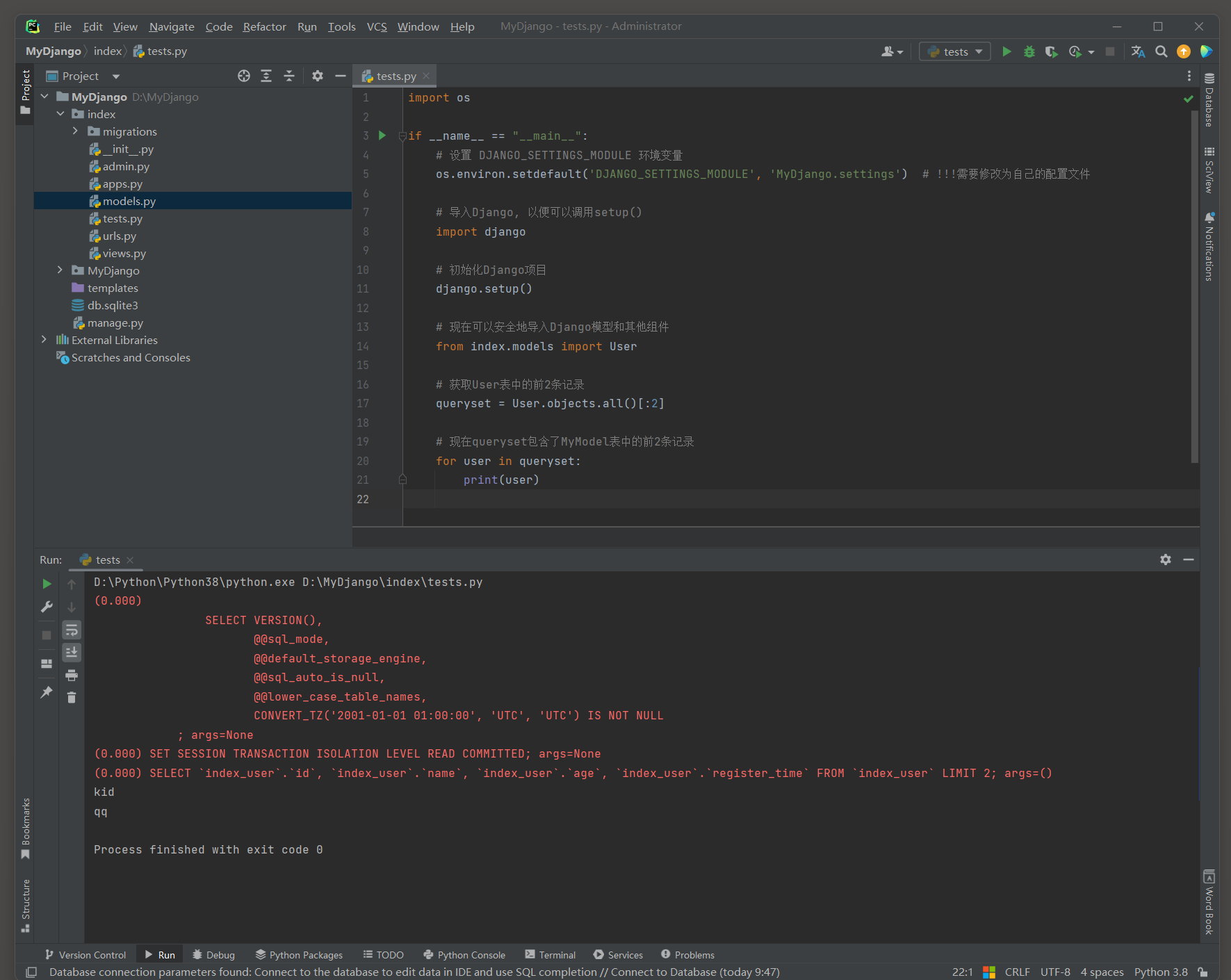Image resolution: width=1231 pixels, height=980 pixels.
Task: Expand the migrations folder
Action: click(x=76, y=131)
